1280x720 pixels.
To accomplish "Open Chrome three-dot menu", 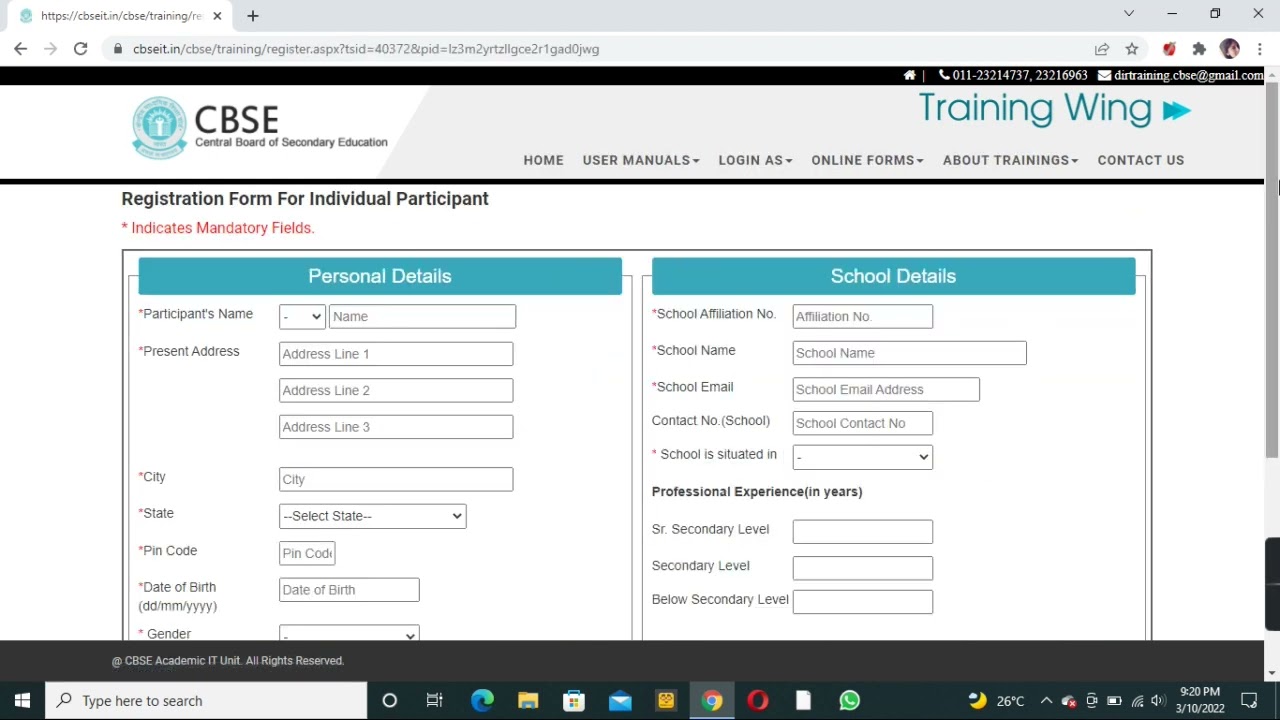I will [1259, 48].
